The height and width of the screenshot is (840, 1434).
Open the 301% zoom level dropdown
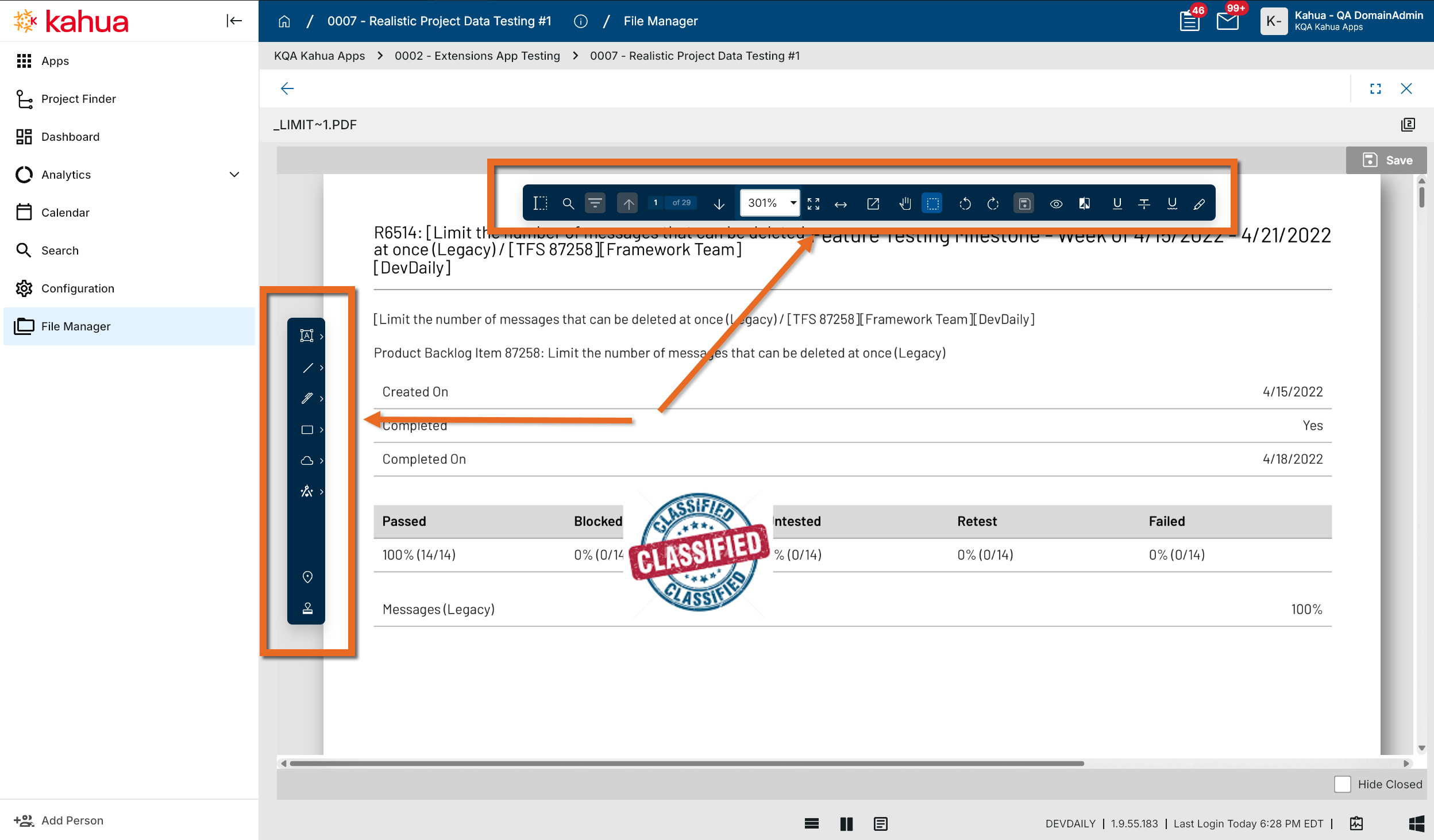(x=793, y=203)
